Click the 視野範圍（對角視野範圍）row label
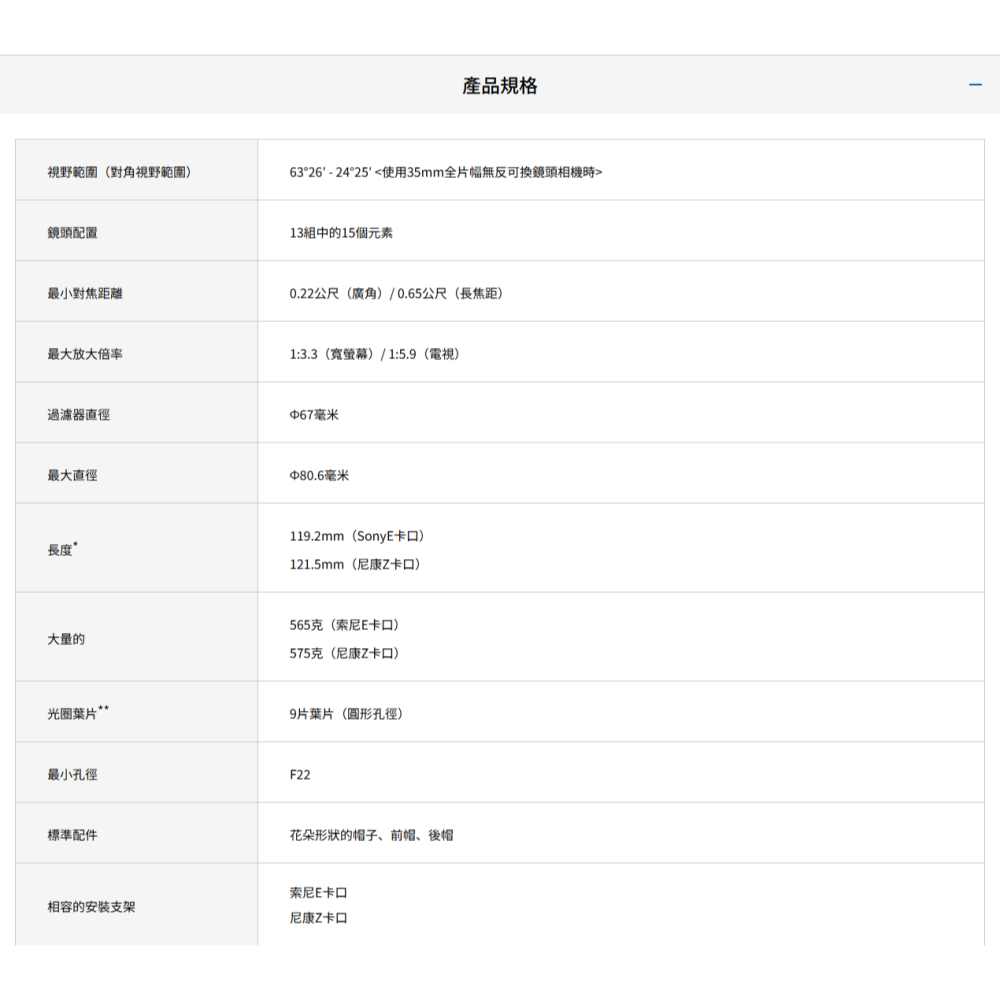 119,172
